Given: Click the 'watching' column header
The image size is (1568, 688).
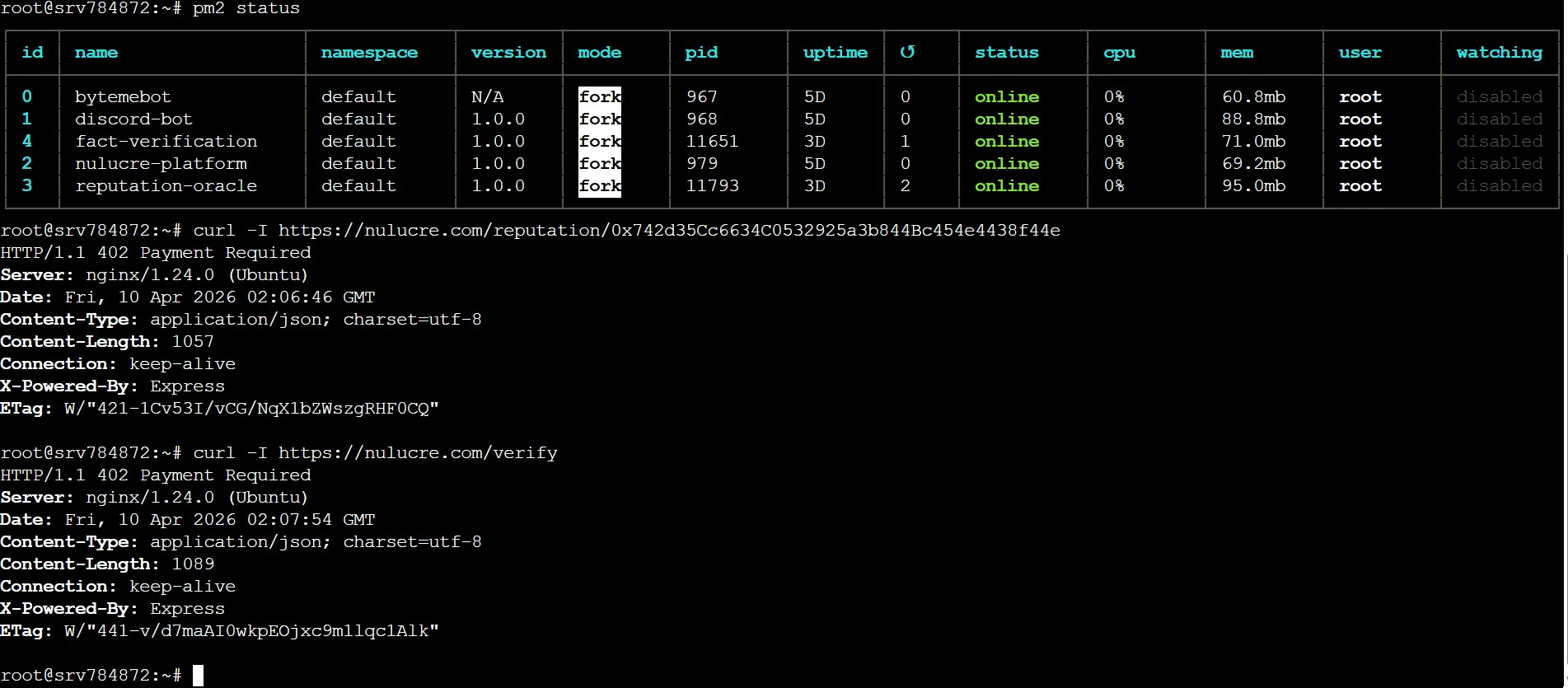Looking at the screenshot, I should click(1499, 53).
